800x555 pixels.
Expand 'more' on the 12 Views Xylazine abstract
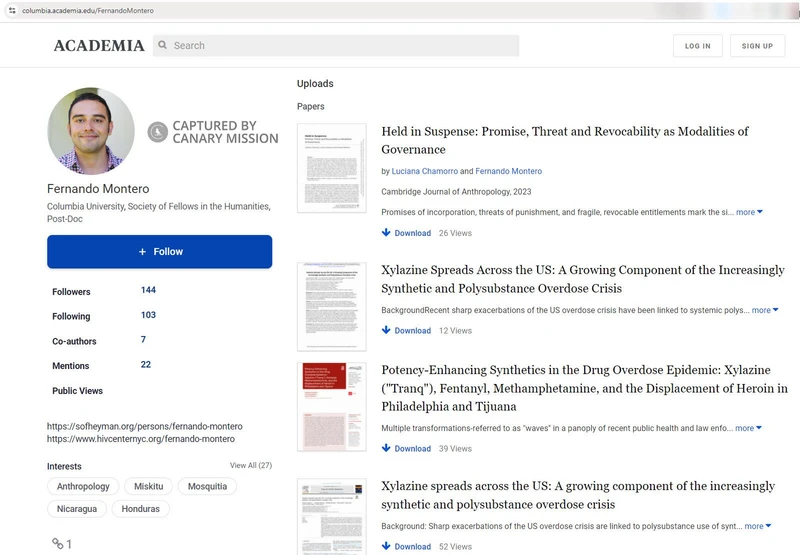(x=765, y=310)
